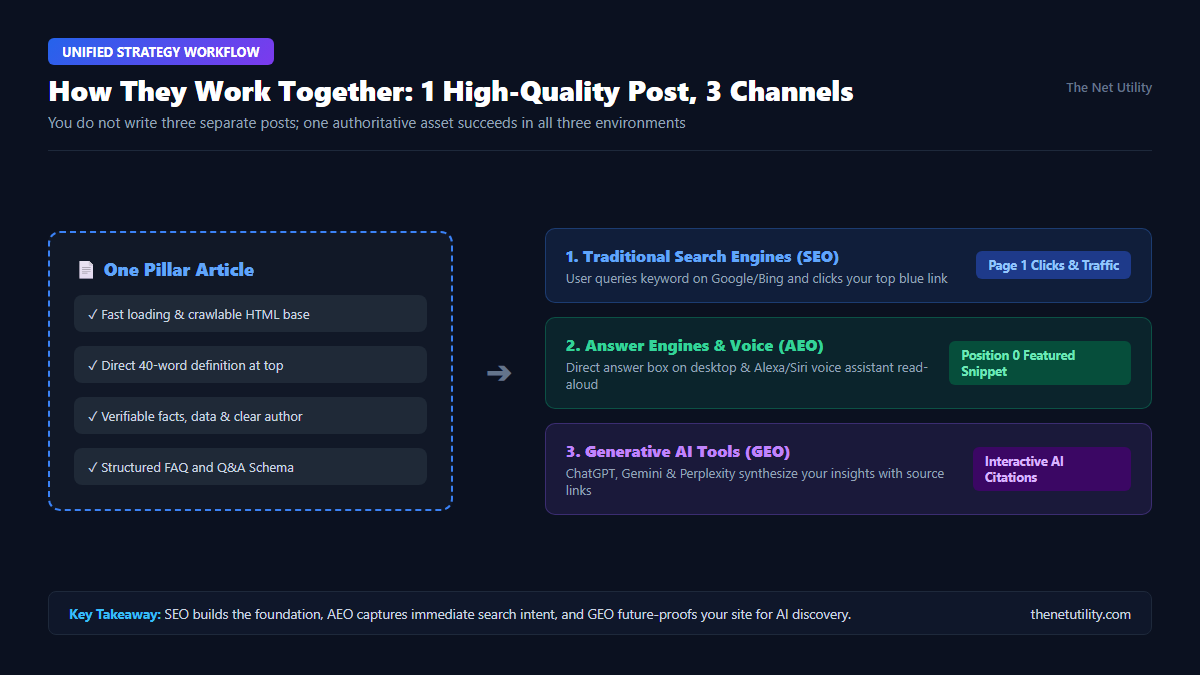Open the thenetutility.com link
This screenshot has height=675, width=1200.
click(x=1080, y=614)
